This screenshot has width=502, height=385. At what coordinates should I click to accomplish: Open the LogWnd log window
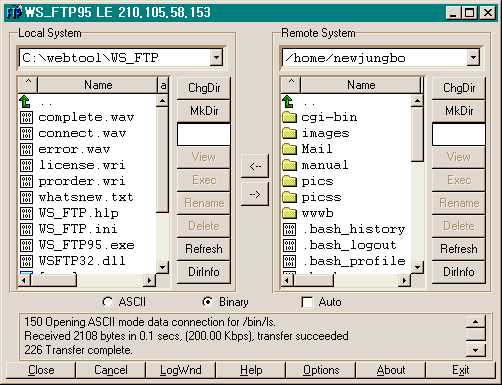tap(181, 370)
